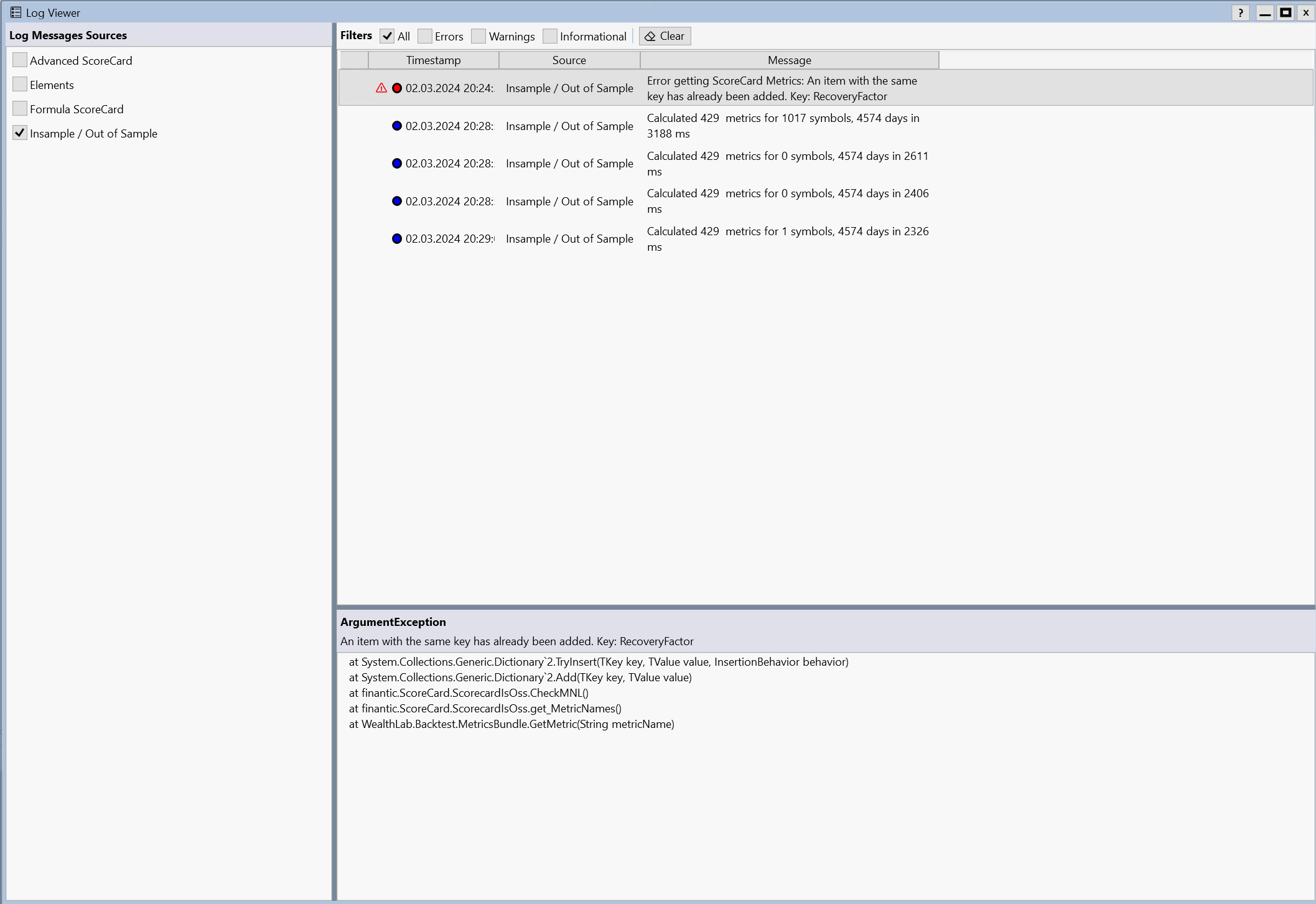Open help with the question mark button
The image size is (1316, 904).
point(1240,12)
